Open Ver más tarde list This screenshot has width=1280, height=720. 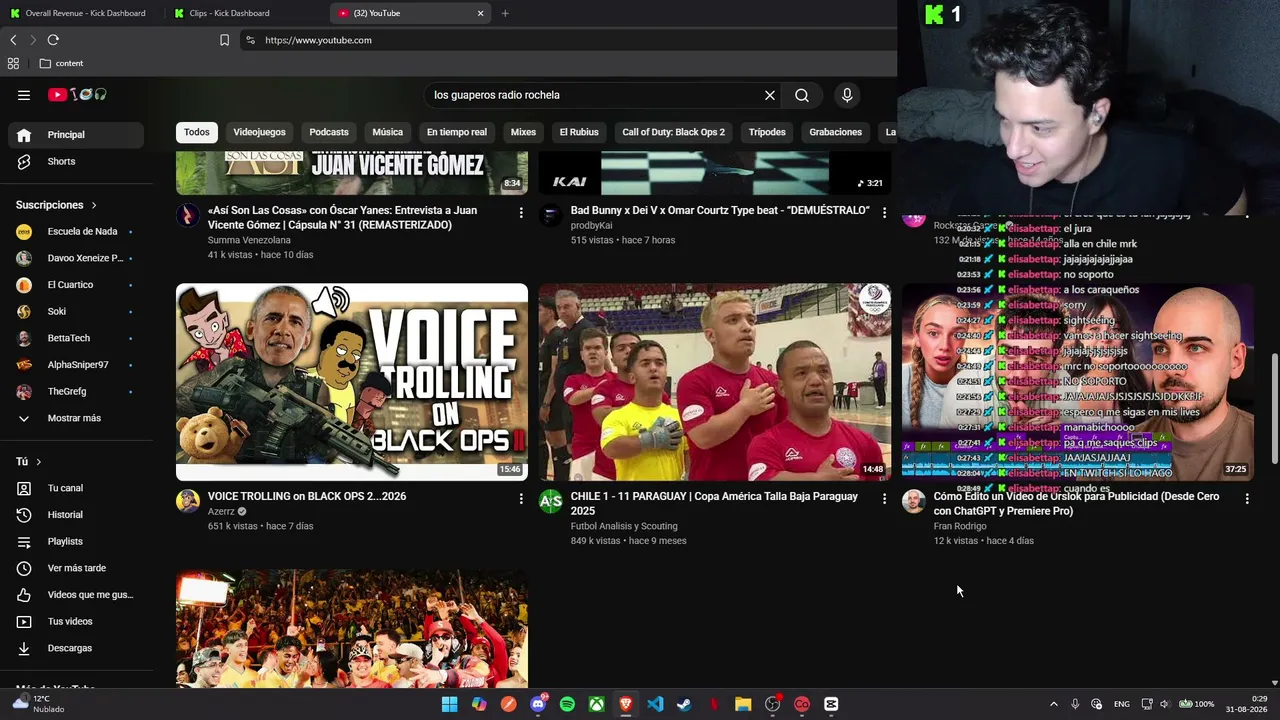tap(76, 568)
